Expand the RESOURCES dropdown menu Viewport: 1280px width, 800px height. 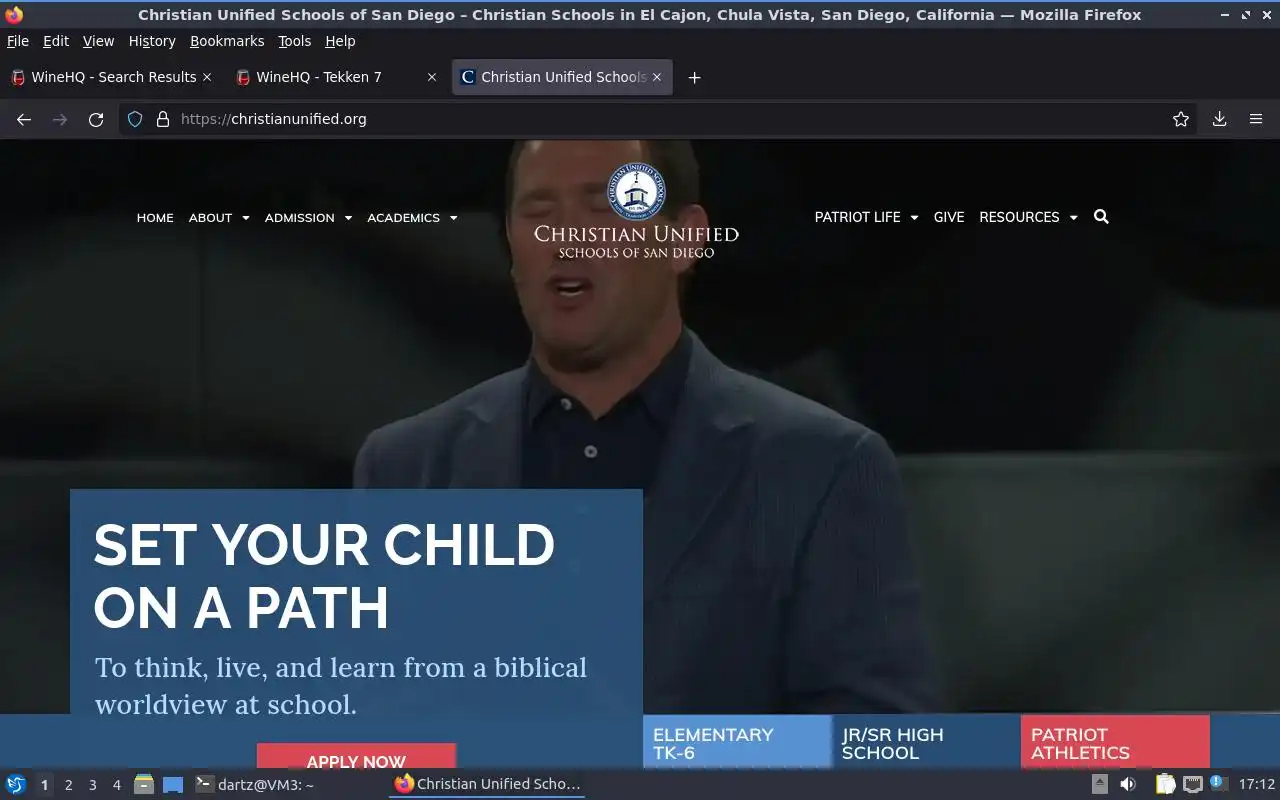click(1028, 217)
